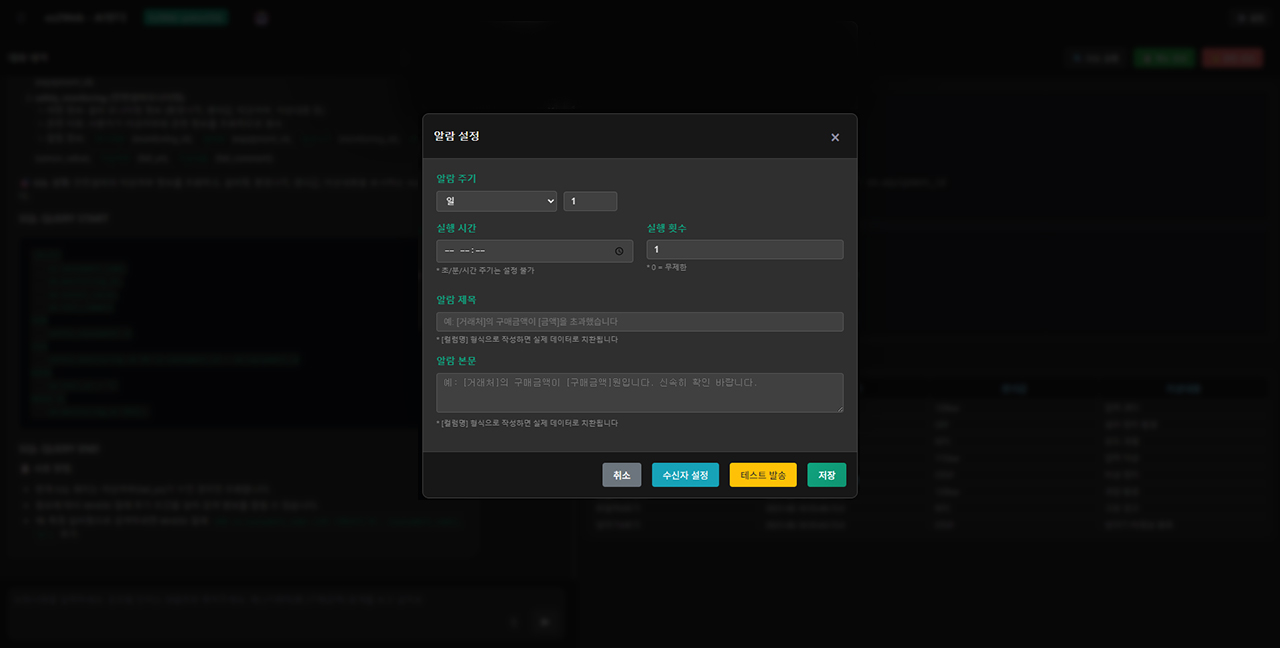
Task: Grab the 알람 본문 textarea resize handle
Action: pos(838,408)
